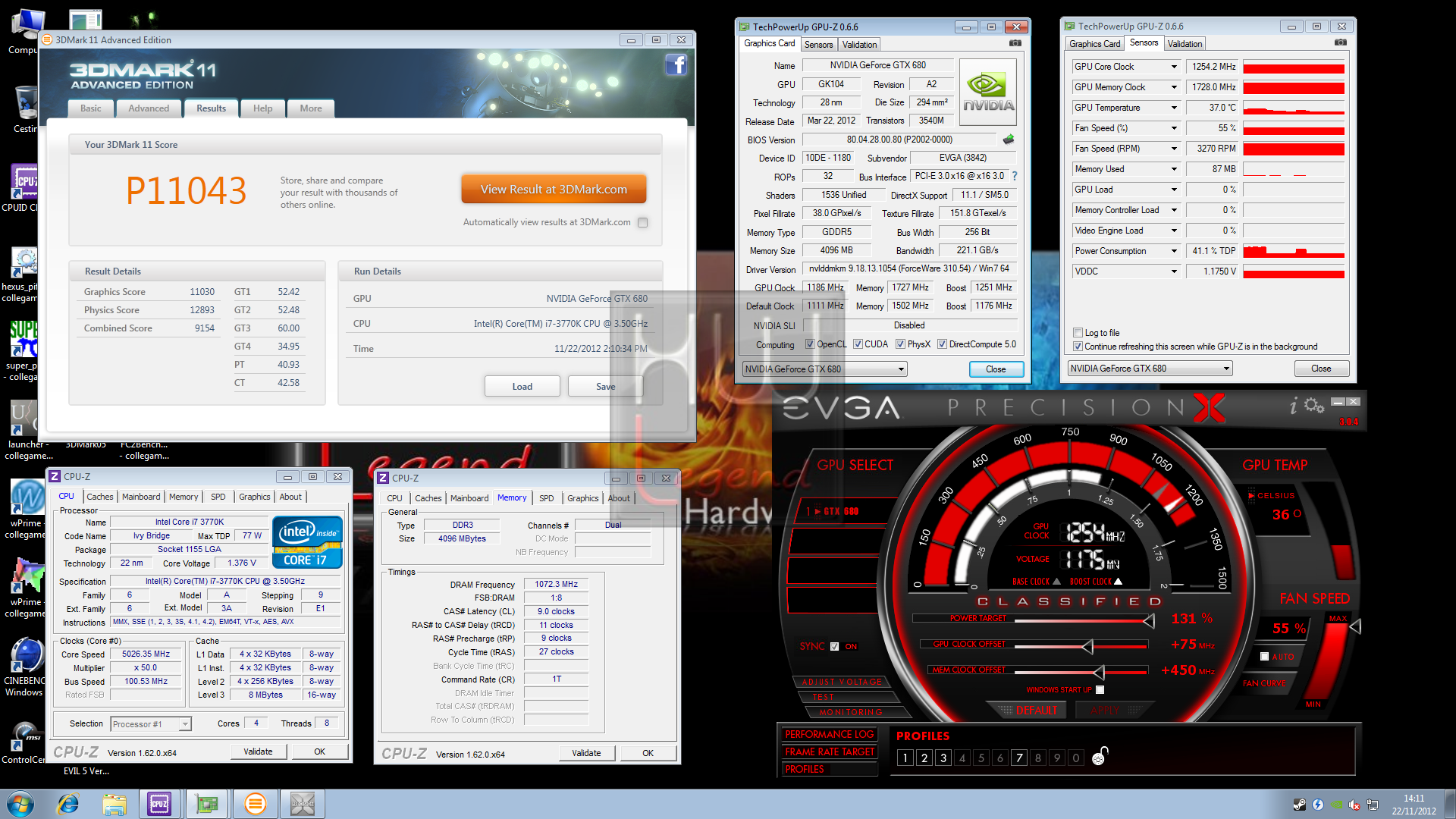
Task: Switch to GPU-Z taskbar button
Action: click(207, 804)
